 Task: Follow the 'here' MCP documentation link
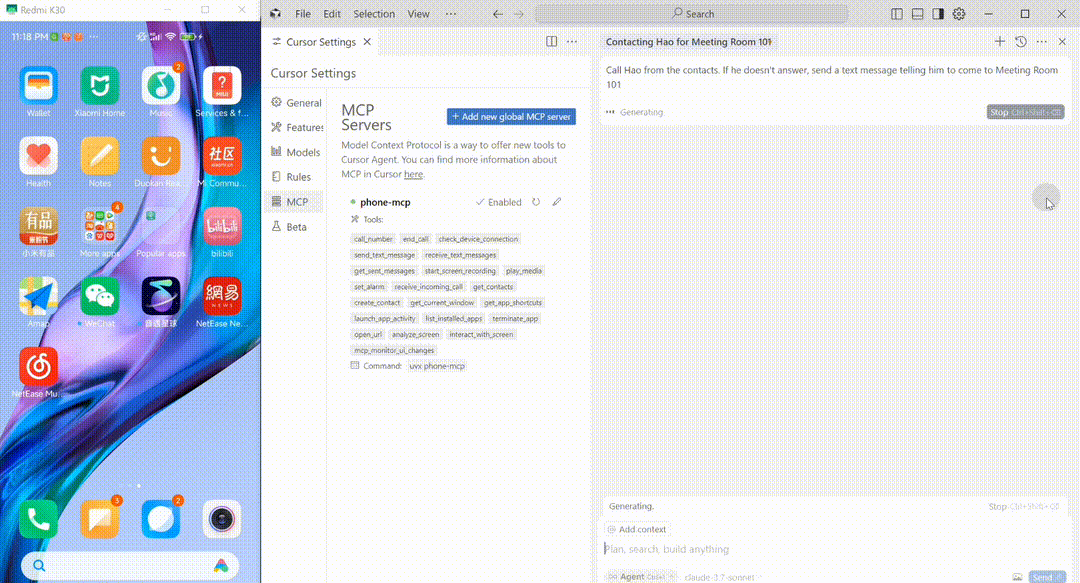[413, 174]
